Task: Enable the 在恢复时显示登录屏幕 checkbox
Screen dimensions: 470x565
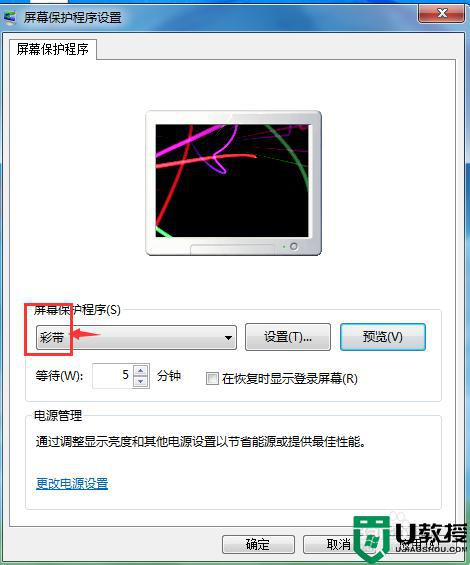Action: pyautogui.click(x=212, y=379)
